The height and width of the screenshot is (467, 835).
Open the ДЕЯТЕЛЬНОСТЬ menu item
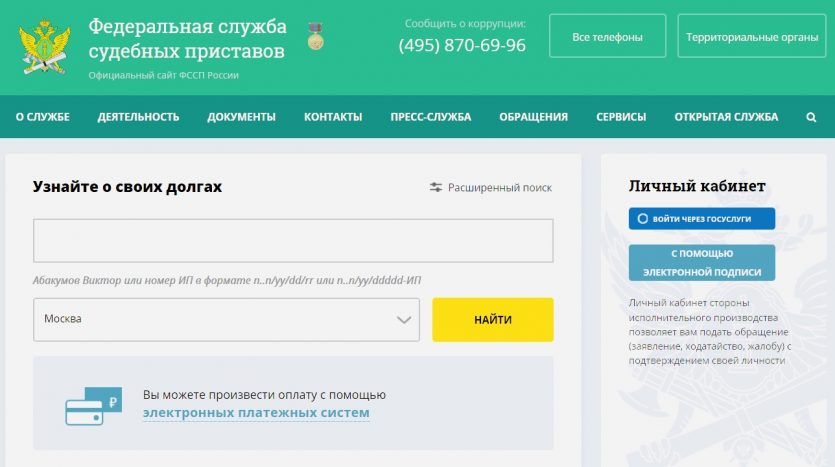point(138,117)
